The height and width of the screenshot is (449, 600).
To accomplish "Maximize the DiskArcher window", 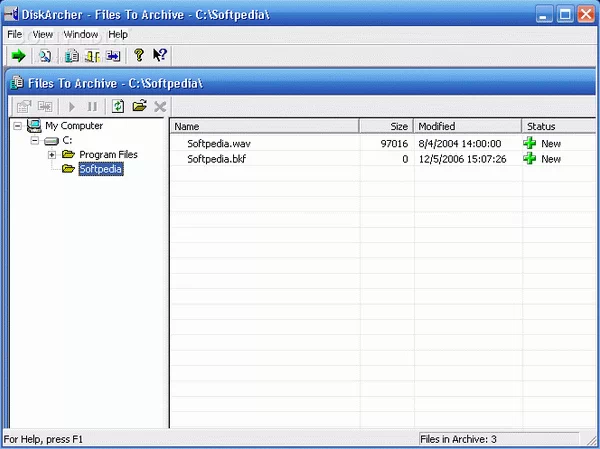I will click(565, 15).
